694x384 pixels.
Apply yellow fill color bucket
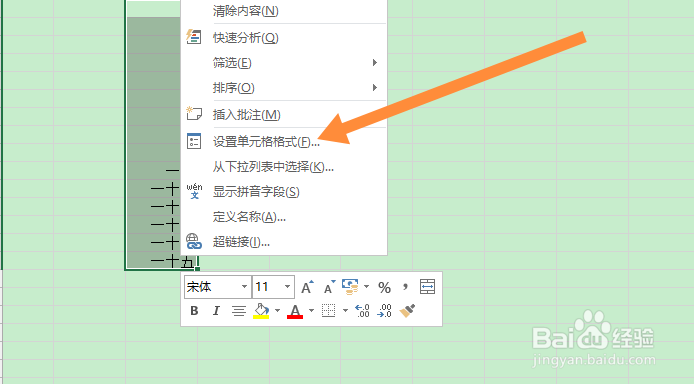pyautogui.click(x=261, y=311)
